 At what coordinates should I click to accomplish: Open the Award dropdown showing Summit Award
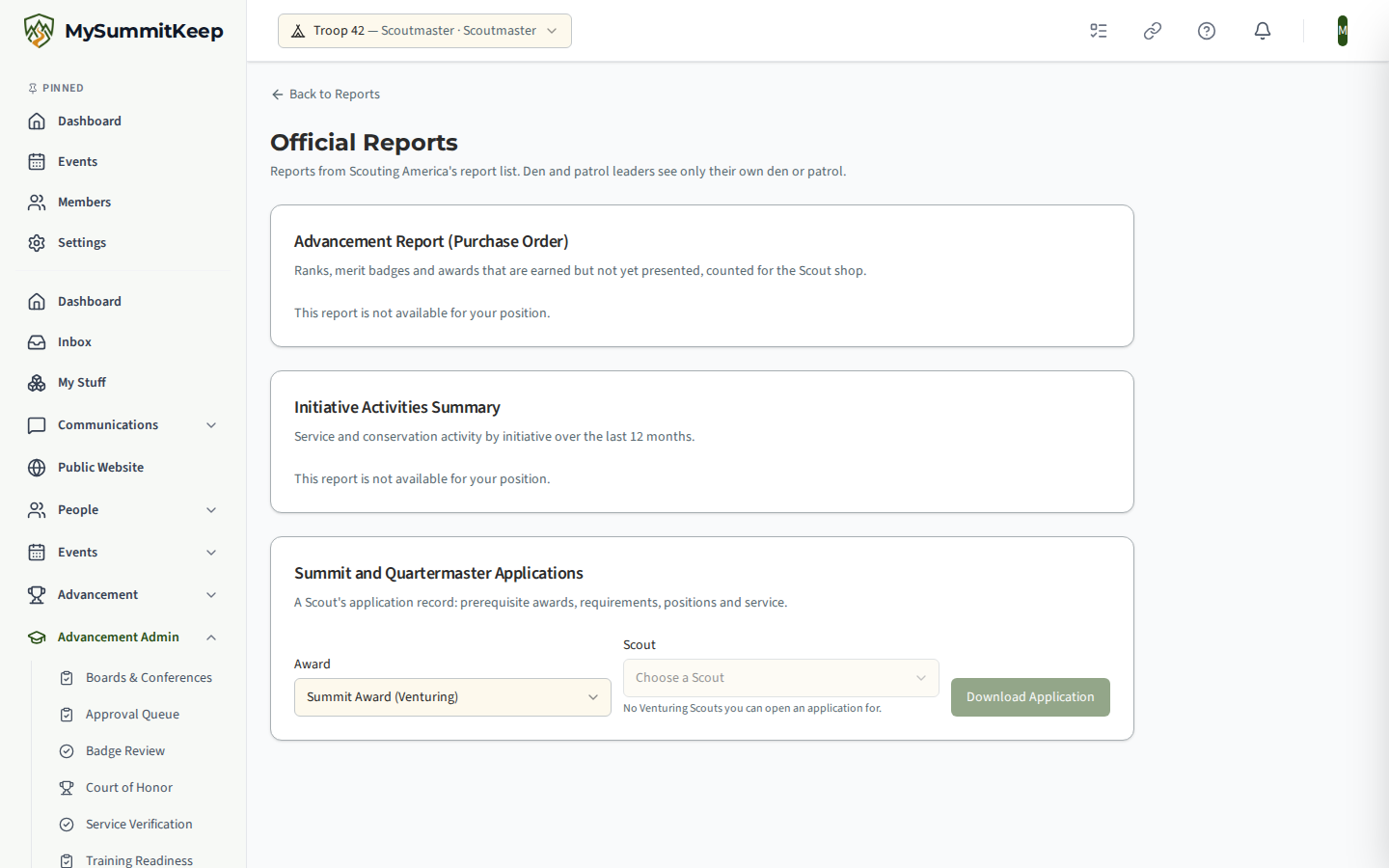pos(452,697)
